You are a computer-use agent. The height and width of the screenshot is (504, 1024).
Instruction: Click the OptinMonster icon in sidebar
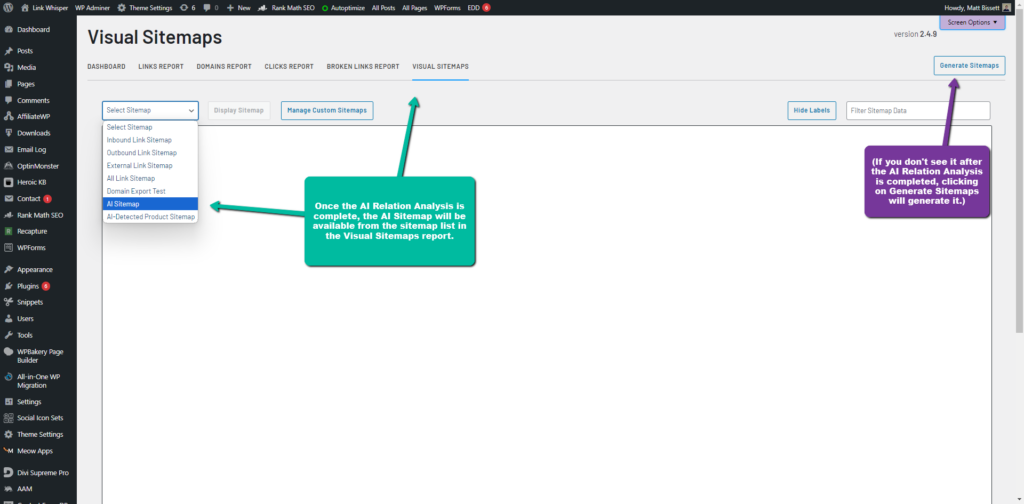(8, 166)
